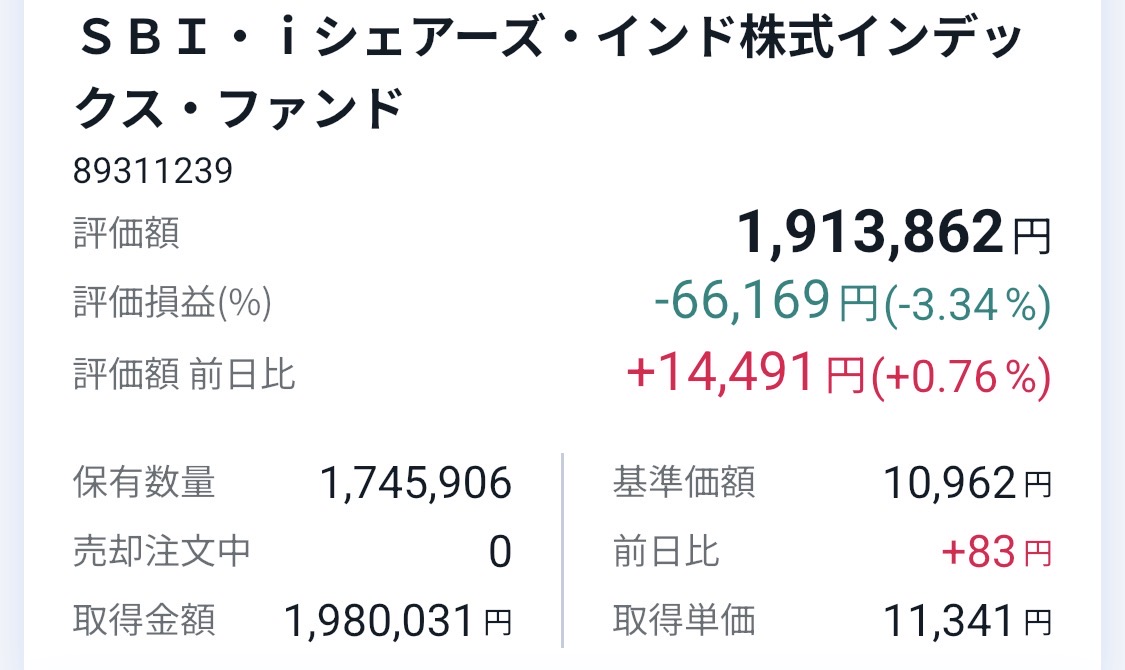Select the 売却注文中 label
1125x670 pixels.
(162, 551)
